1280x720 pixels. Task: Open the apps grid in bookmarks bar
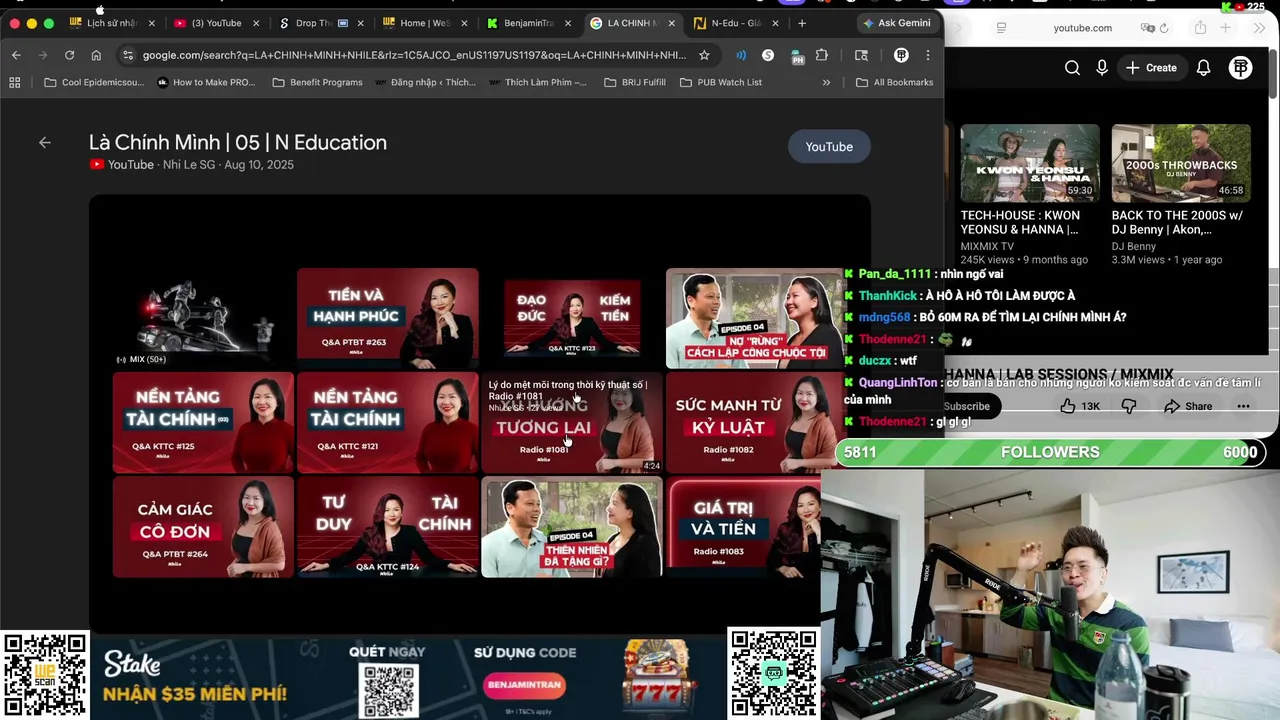pyautogui.click(x=14, y=82)
